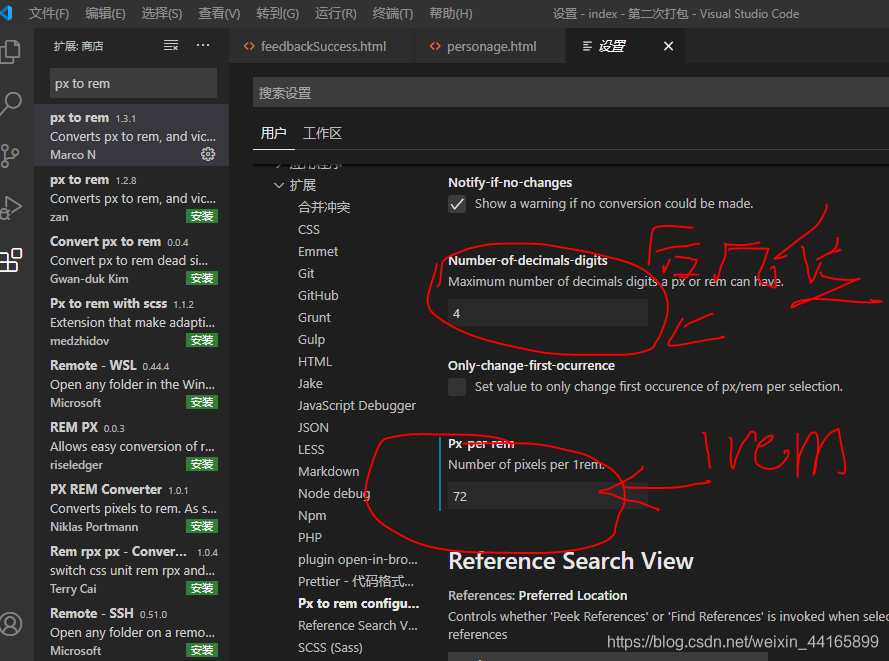Screen dimensions: 889x661
Task: Open the 帮助(H) menu
Action: 451,14
